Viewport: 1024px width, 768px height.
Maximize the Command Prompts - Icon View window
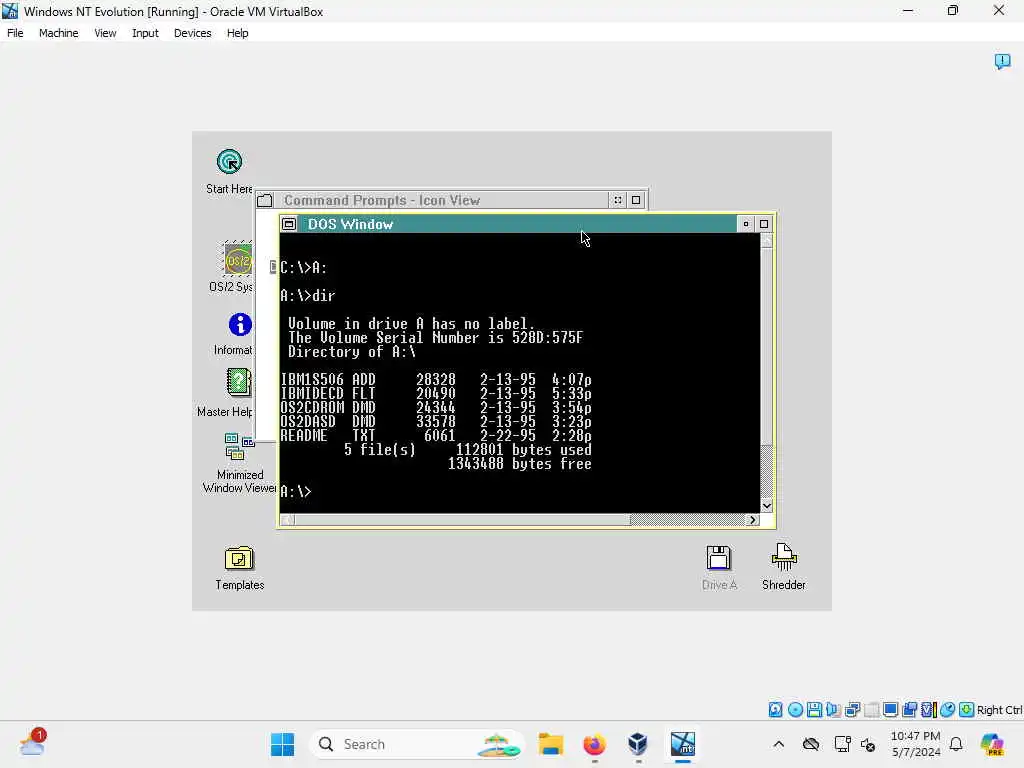point(636,200)
